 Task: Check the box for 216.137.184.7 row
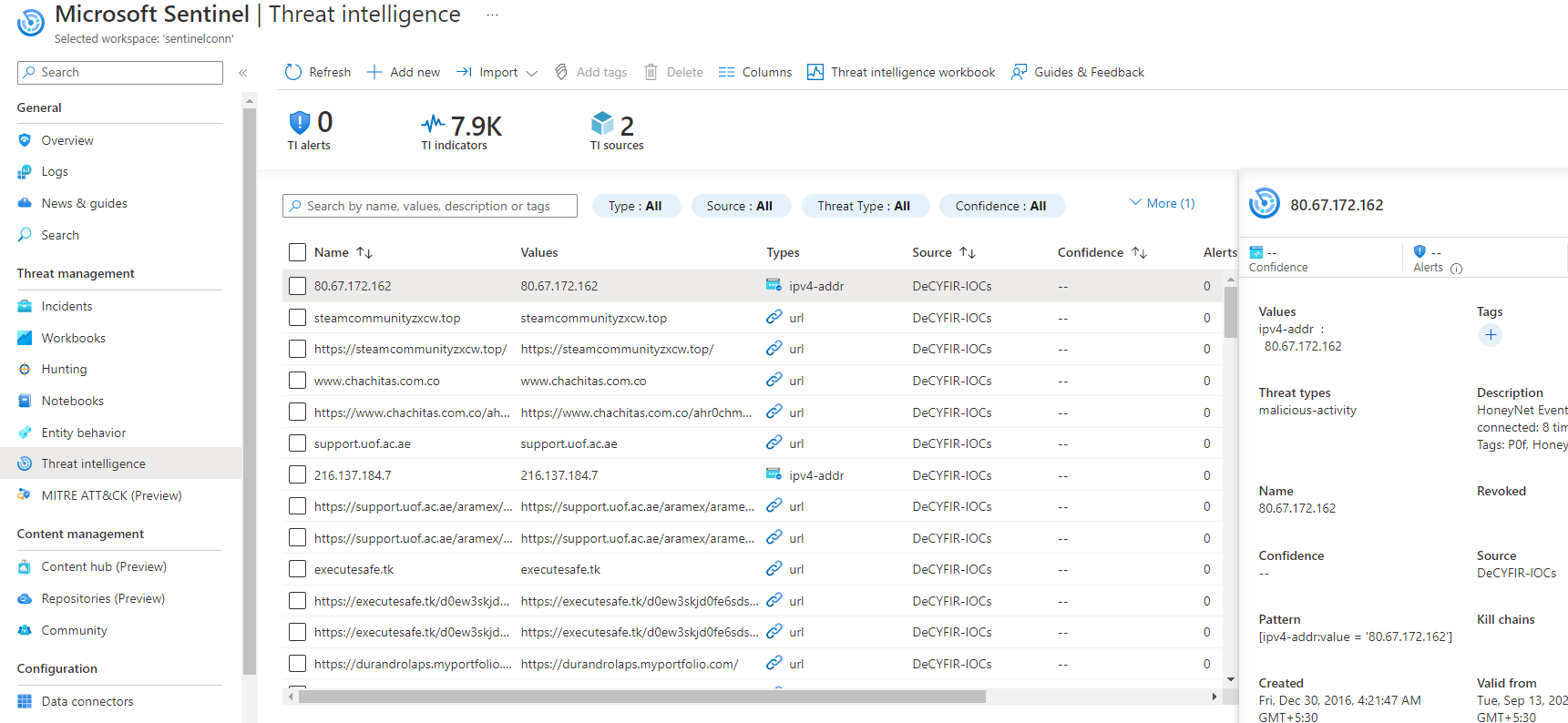pyautogui.click(x=297, y=475)
